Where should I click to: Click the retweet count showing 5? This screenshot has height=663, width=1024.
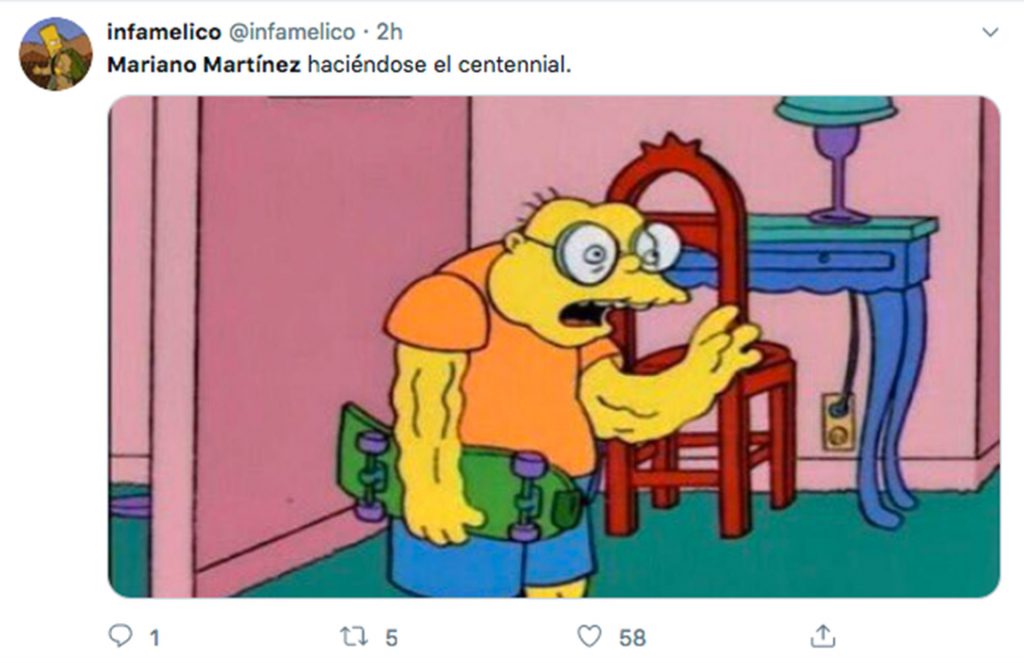[x=391, y=638]
